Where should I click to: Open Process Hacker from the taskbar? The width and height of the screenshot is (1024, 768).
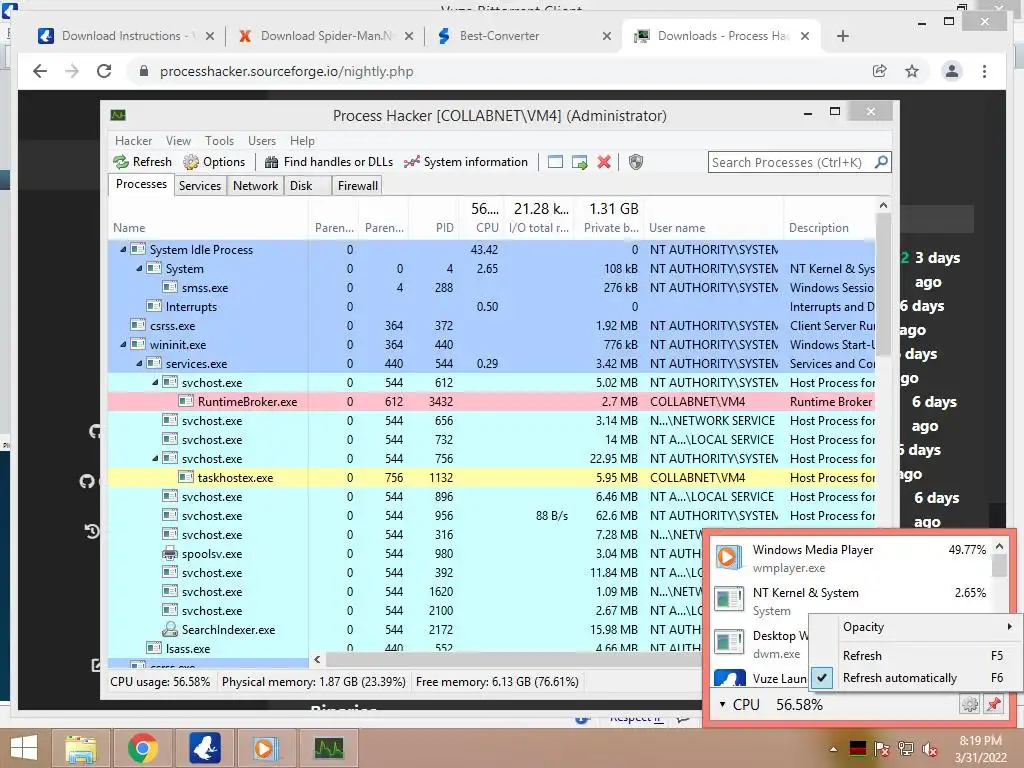[329, 748]
